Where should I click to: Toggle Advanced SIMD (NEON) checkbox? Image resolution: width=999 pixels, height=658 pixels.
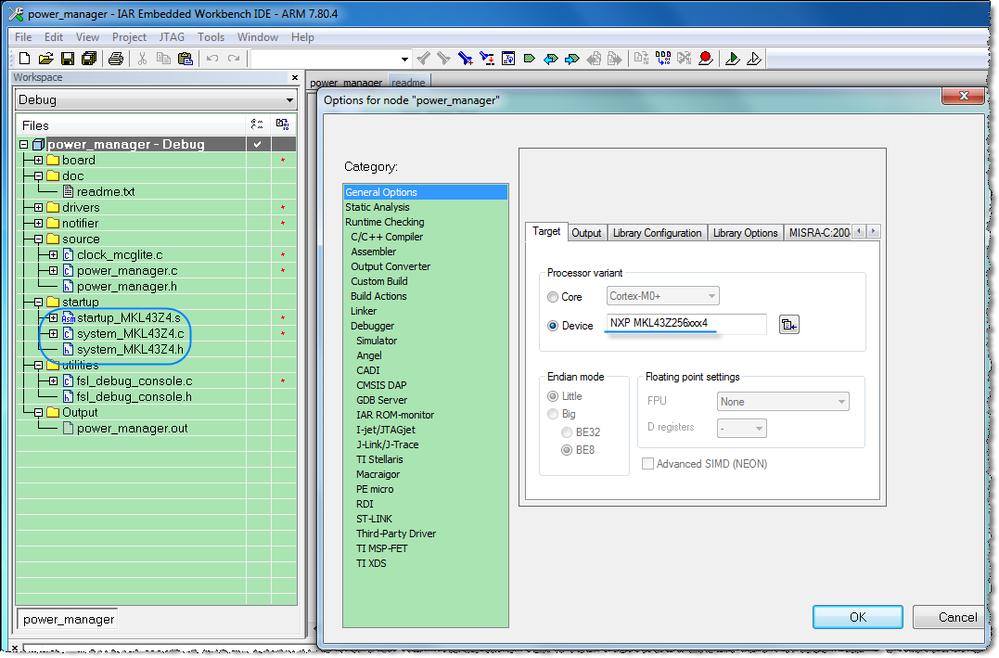647,464
